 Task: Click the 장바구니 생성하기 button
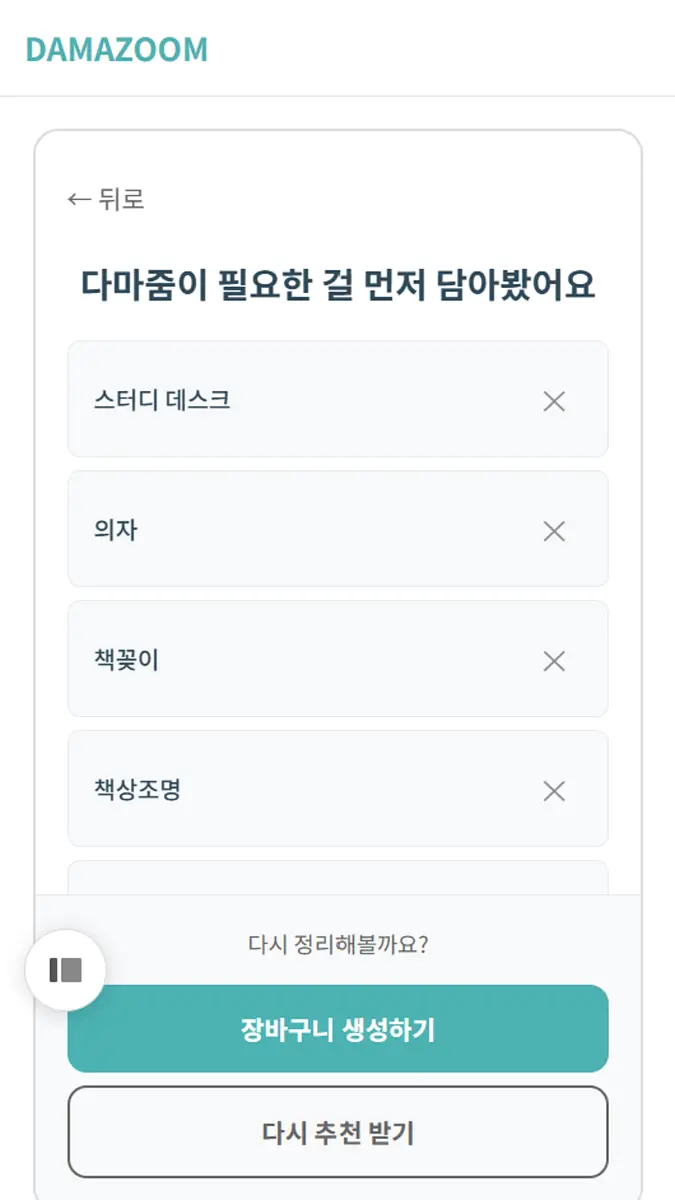tap(338, 1029)
